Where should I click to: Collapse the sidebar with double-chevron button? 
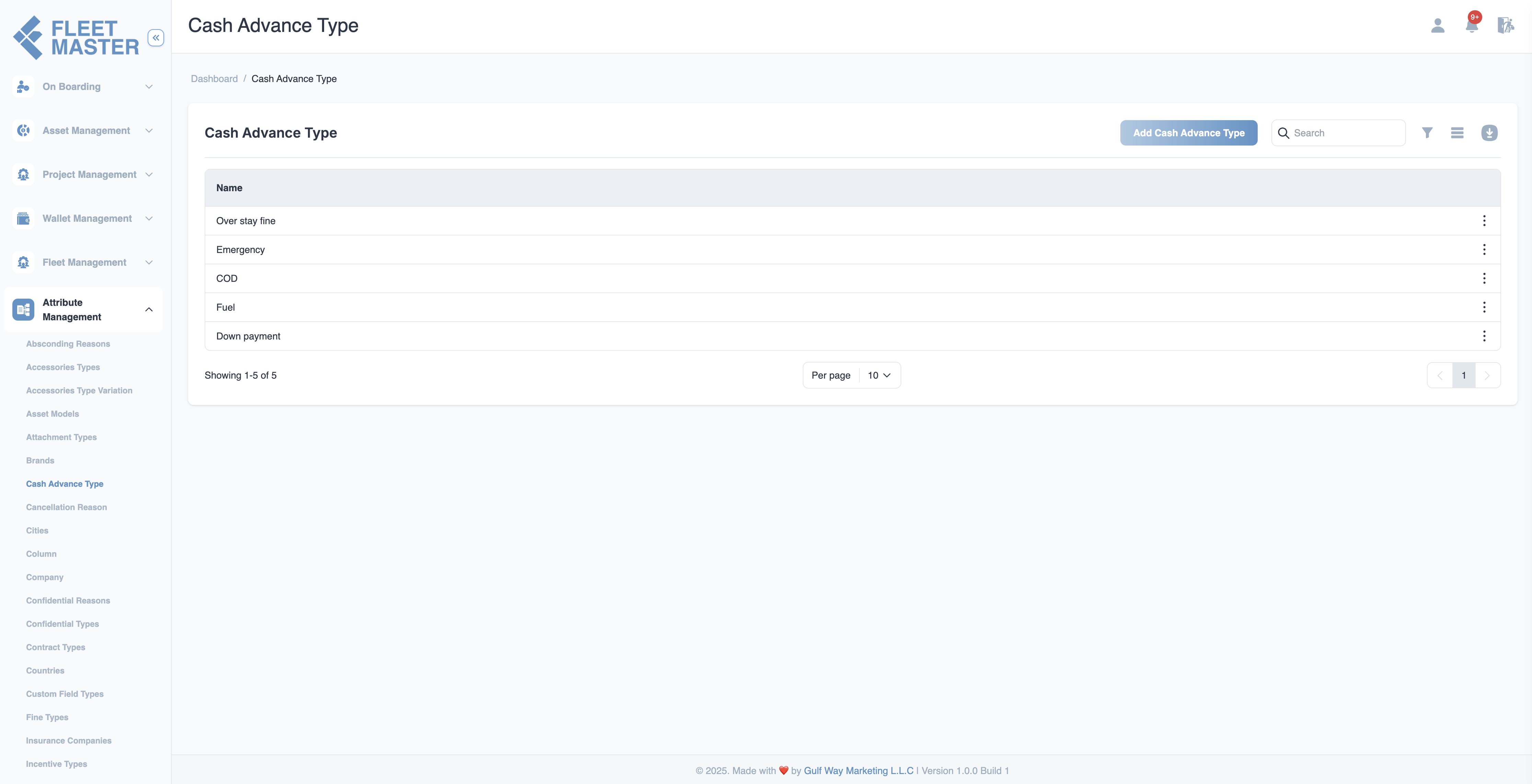pos(156,37)
